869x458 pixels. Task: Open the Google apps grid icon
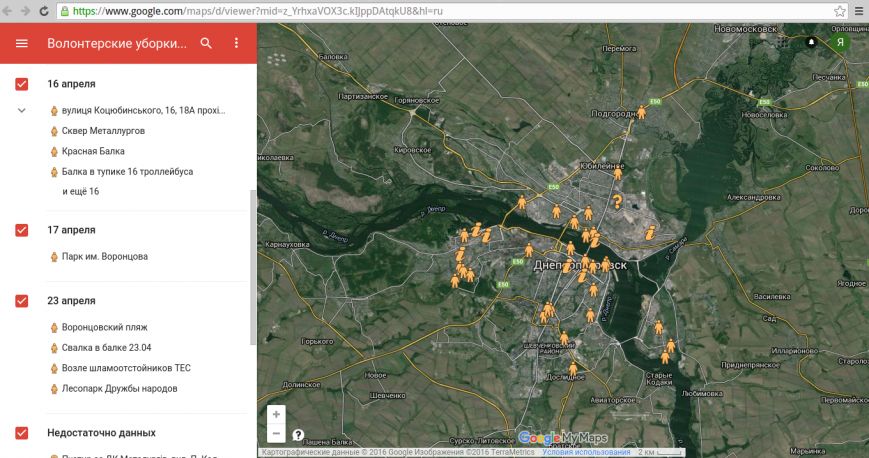tap(782, 42)
